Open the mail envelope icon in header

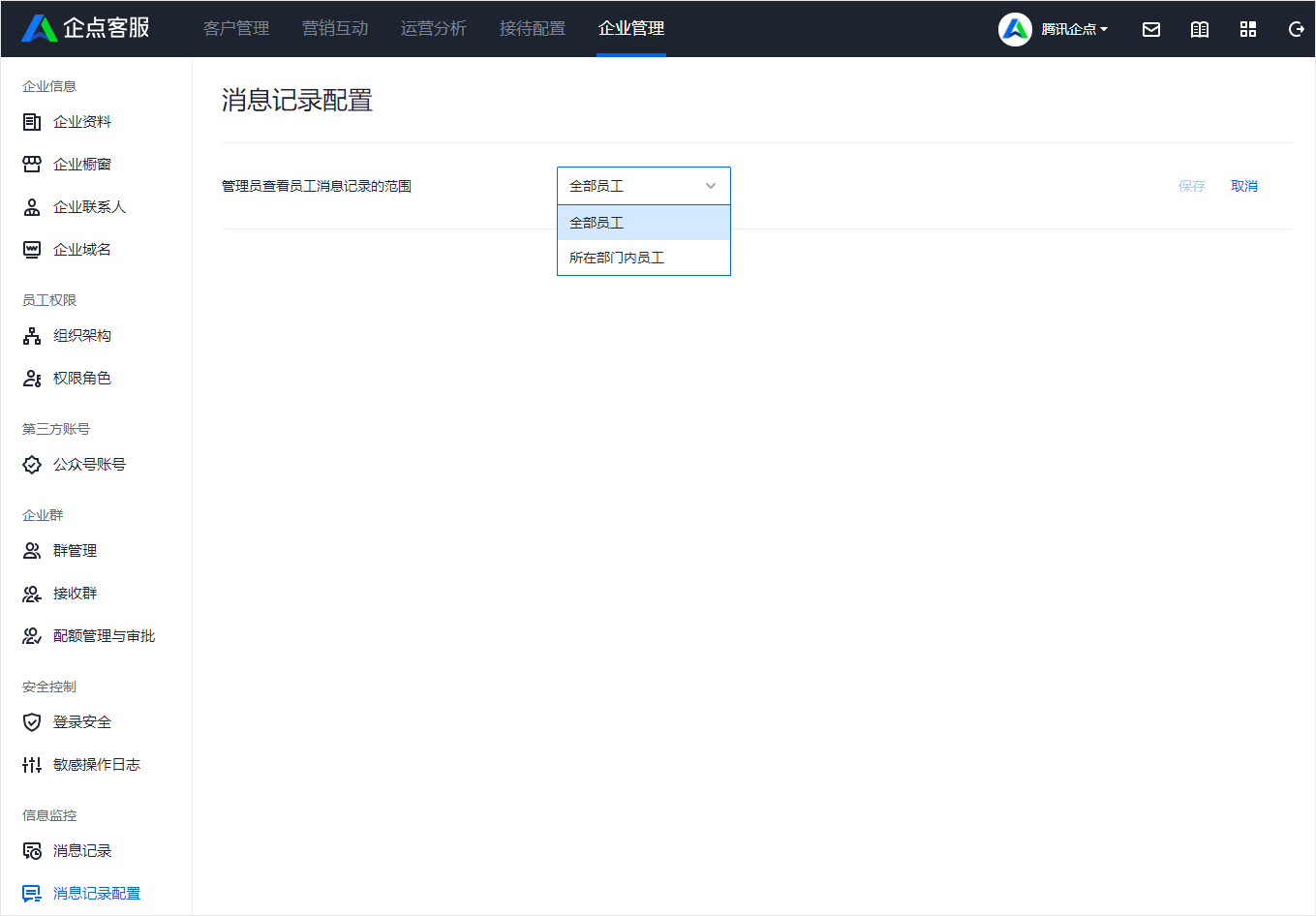click(1151, 29)
